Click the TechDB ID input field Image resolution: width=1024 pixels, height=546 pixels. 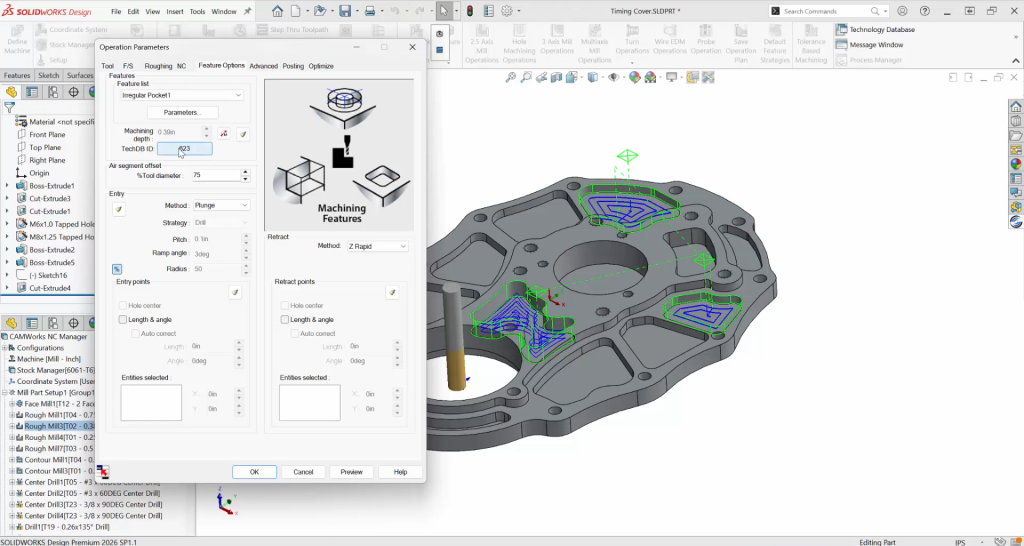click(x=185, y=149)
